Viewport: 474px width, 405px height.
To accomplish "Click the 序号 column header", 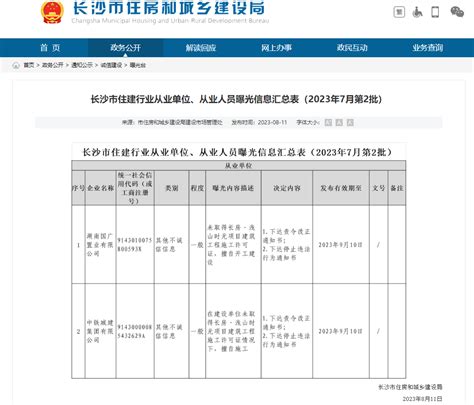I will tap(78, 188).
